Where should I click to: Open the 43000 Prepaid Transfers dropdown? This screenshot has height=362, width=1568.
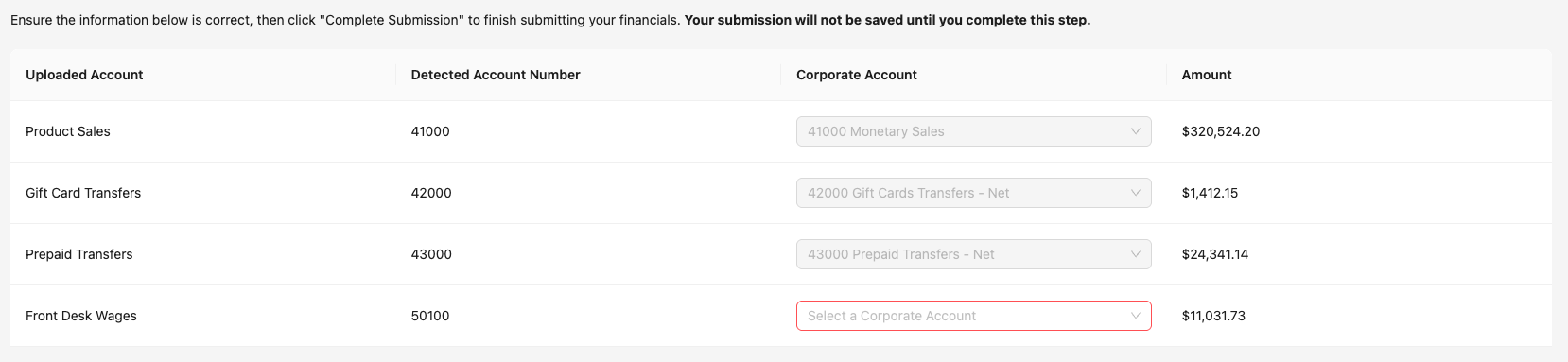point(973,254)
